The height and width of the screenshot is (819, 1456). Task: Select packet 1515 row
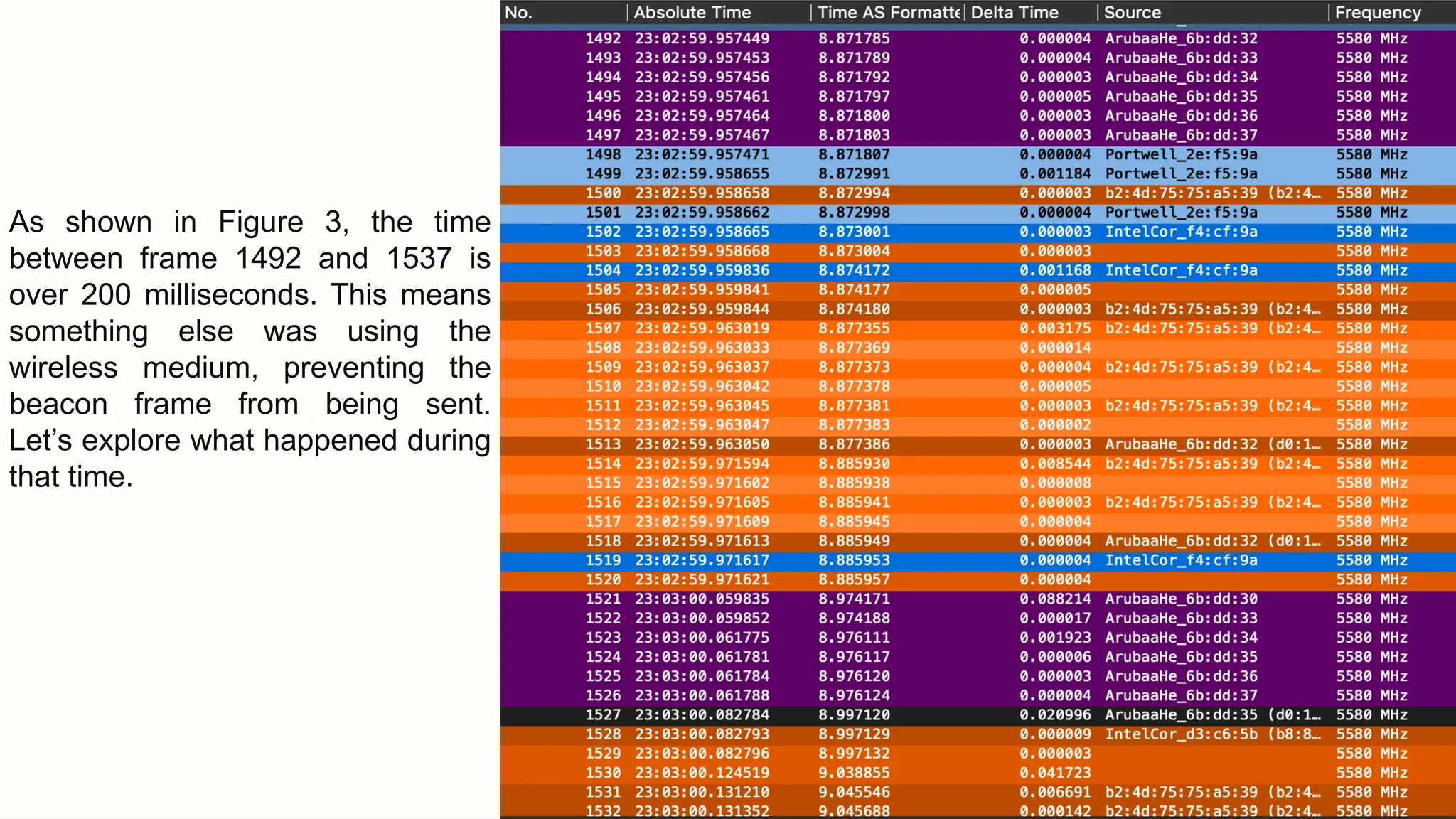coord(978,483)
